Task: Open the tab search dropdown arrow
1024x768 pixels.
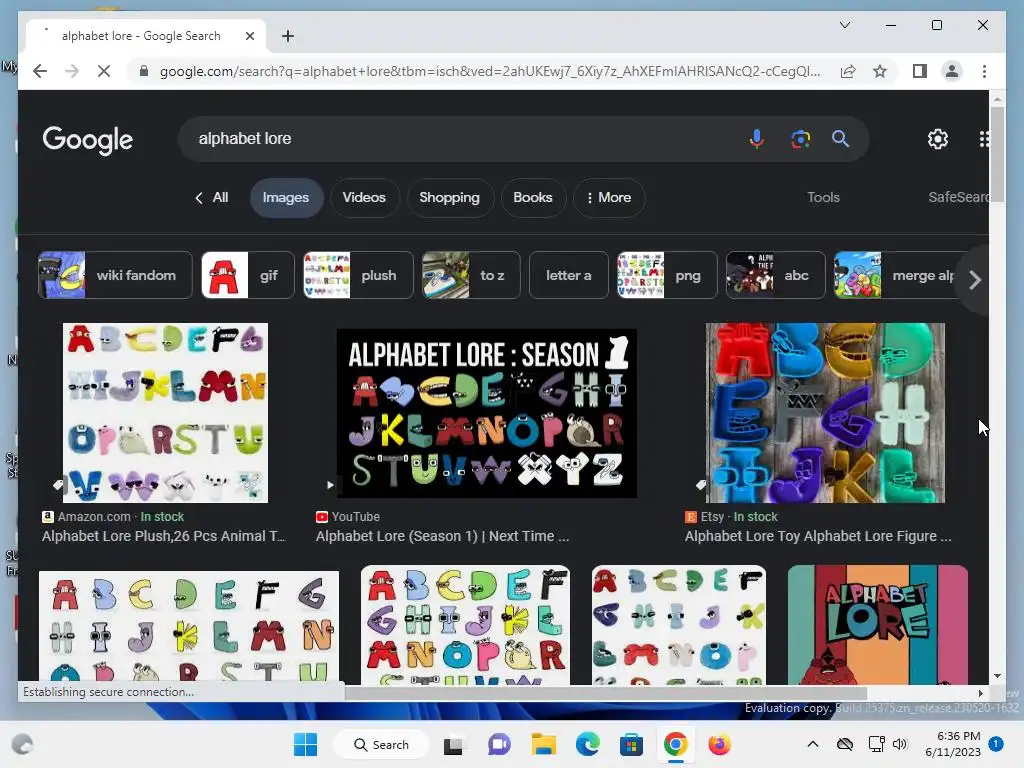Action: point(844,25)
